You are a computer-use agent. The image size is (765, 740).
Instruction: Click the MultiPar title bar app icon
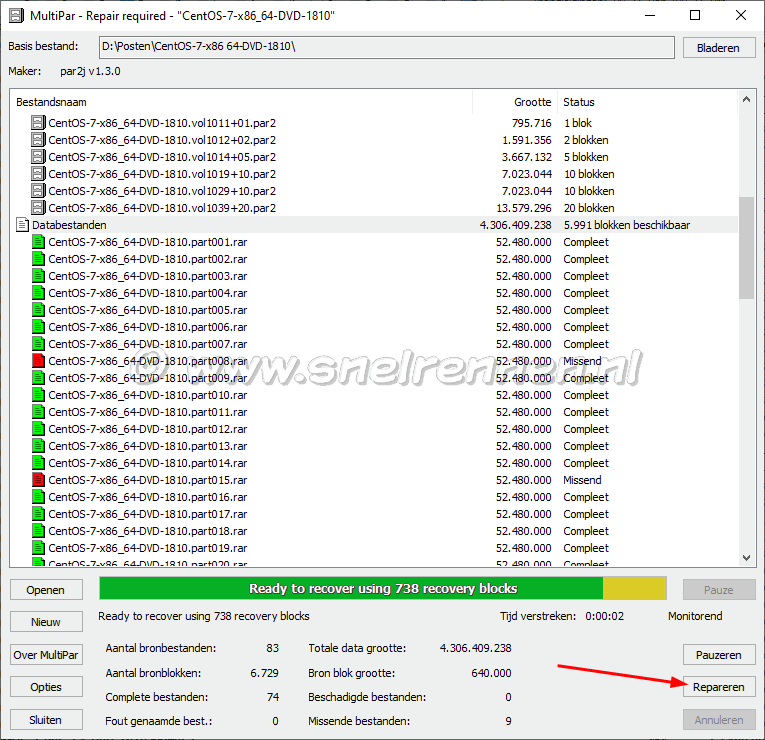(17, 16)
